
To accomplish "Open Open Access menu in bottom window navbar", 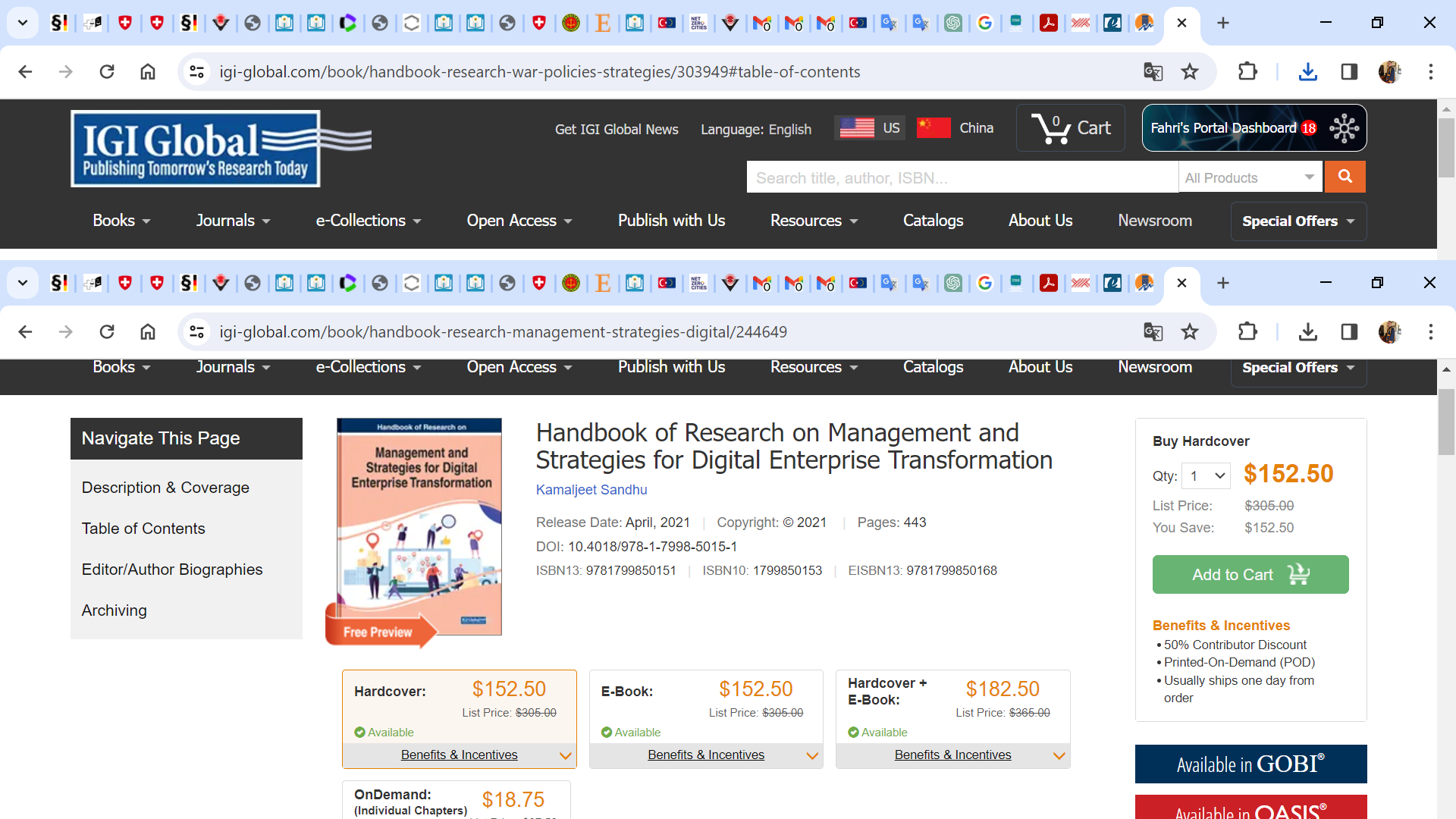I will (x=519, y=367).
